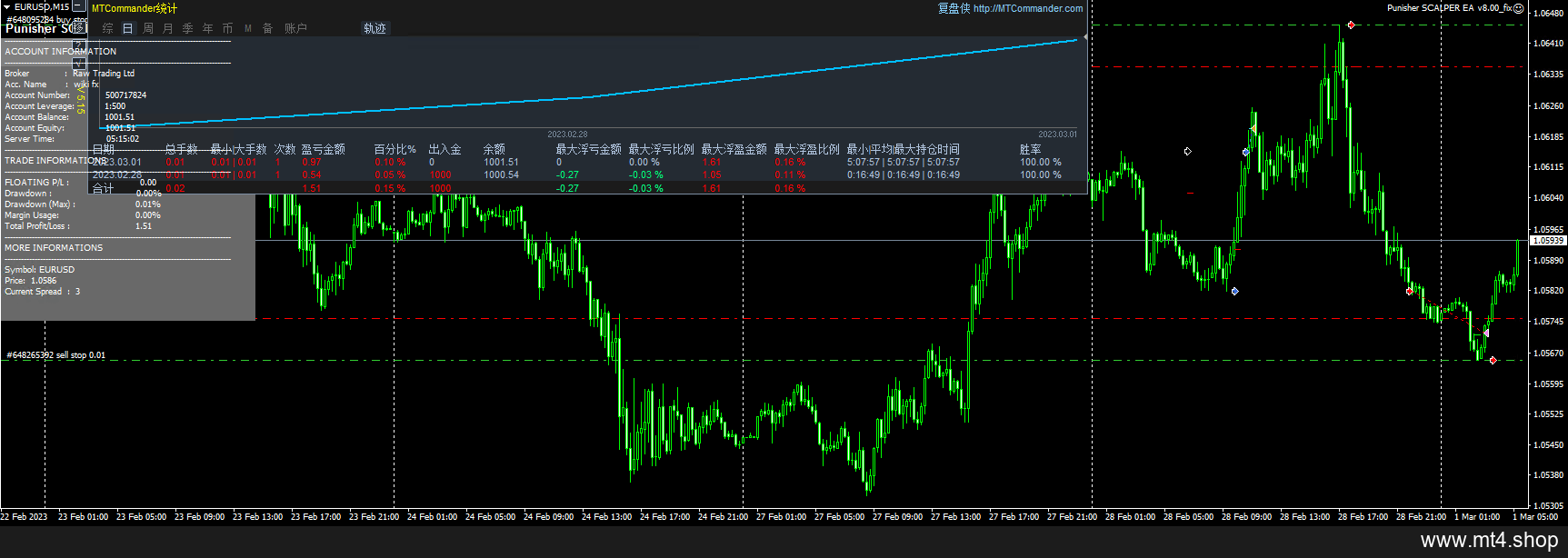Collapse the MTCommander panel with minus button

pyautogui.click(x=79, y=6)
